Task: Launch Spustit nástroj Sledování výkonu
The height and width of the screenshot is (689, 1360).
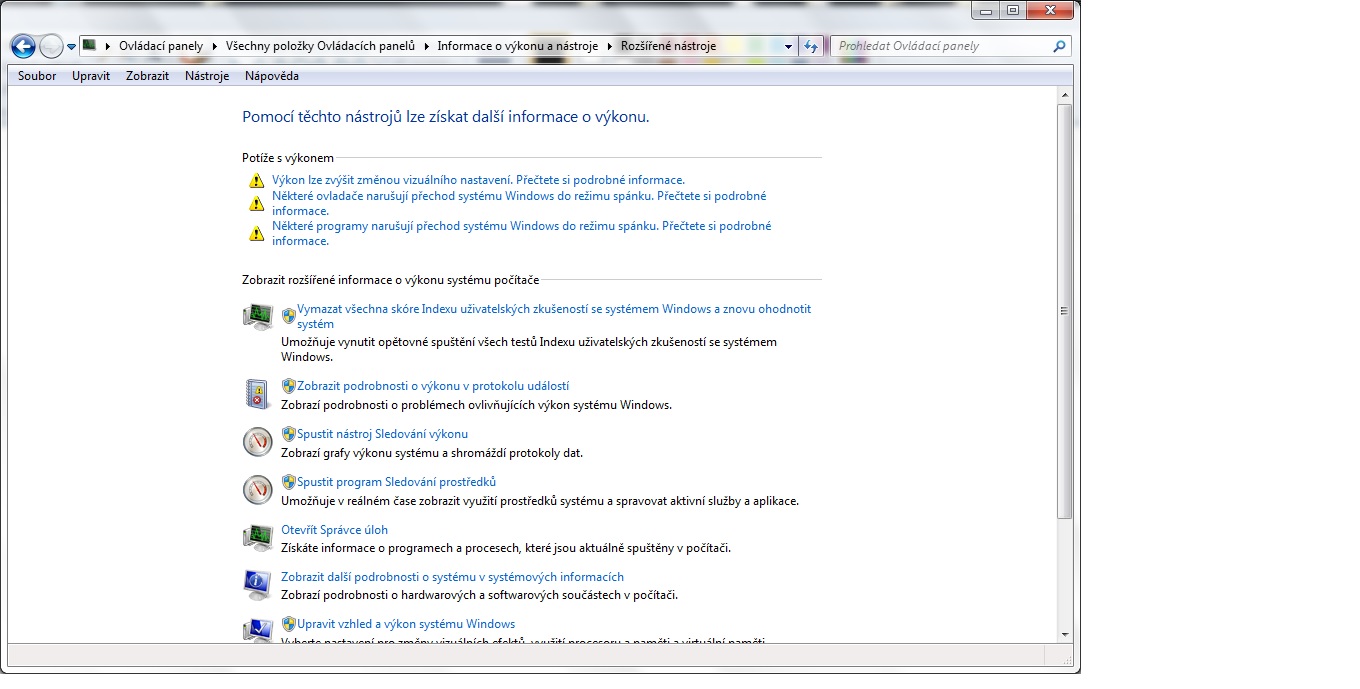Action: click(x=382, y=434)
